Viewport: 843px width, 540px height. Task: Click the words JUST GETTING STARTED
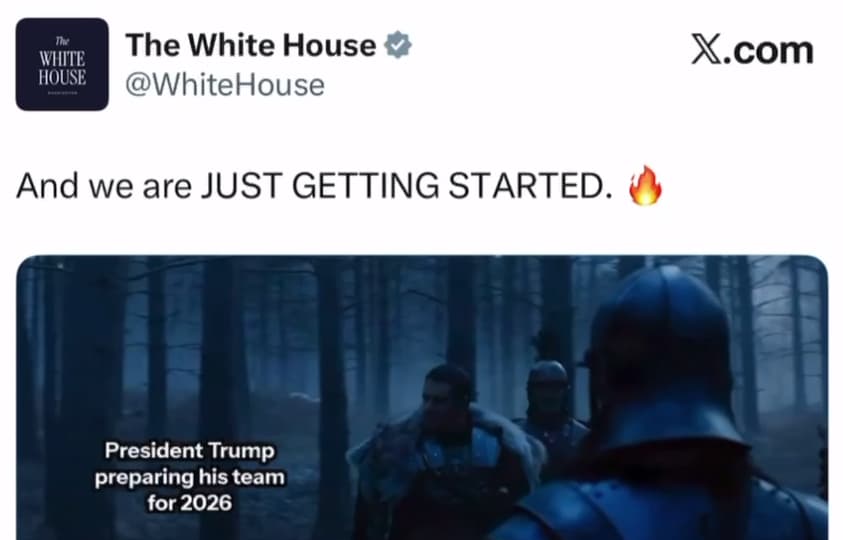point(406,186)
